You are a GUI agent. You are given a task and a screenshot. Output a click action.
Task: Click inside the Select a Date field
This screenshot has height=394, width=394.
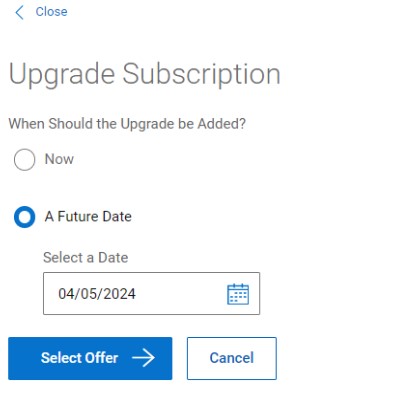pyautogui.click(x=151, y=293)
